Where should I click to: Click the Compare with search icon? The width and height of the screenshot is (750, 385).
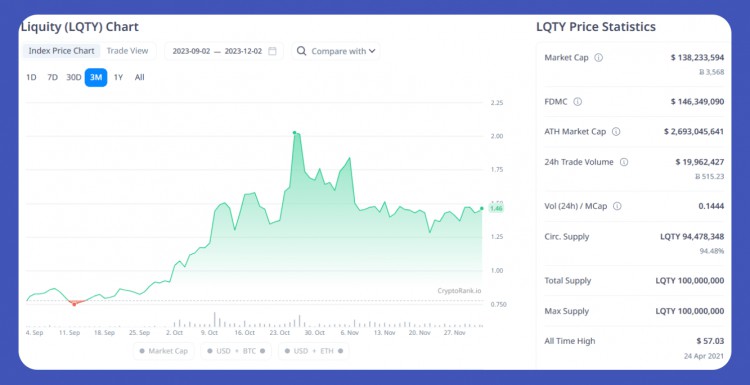(x=301, y=51)
